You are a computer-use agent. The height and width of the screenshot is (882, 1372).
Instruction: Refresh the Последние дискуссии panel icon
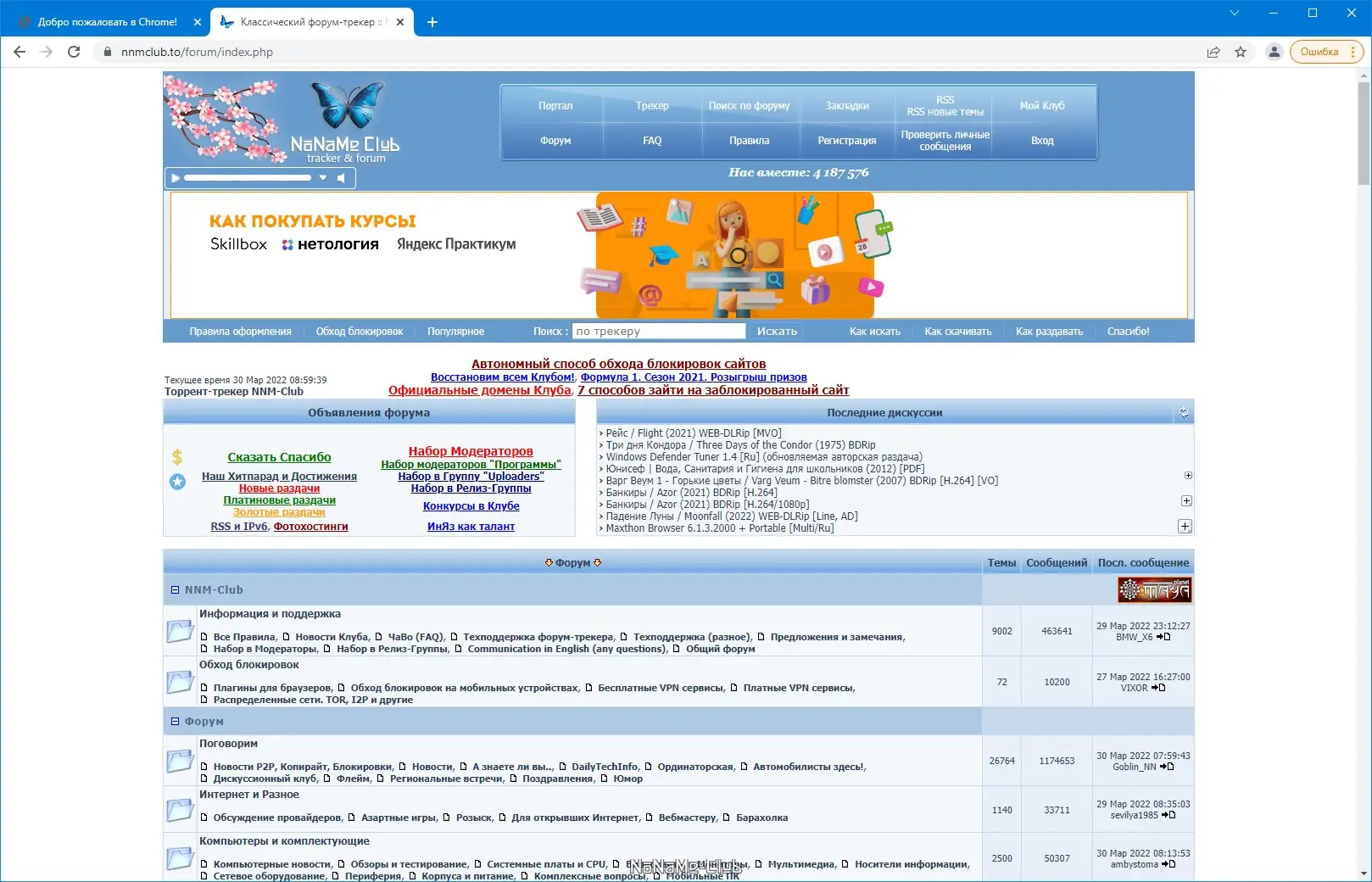[x=1184, y=413]
